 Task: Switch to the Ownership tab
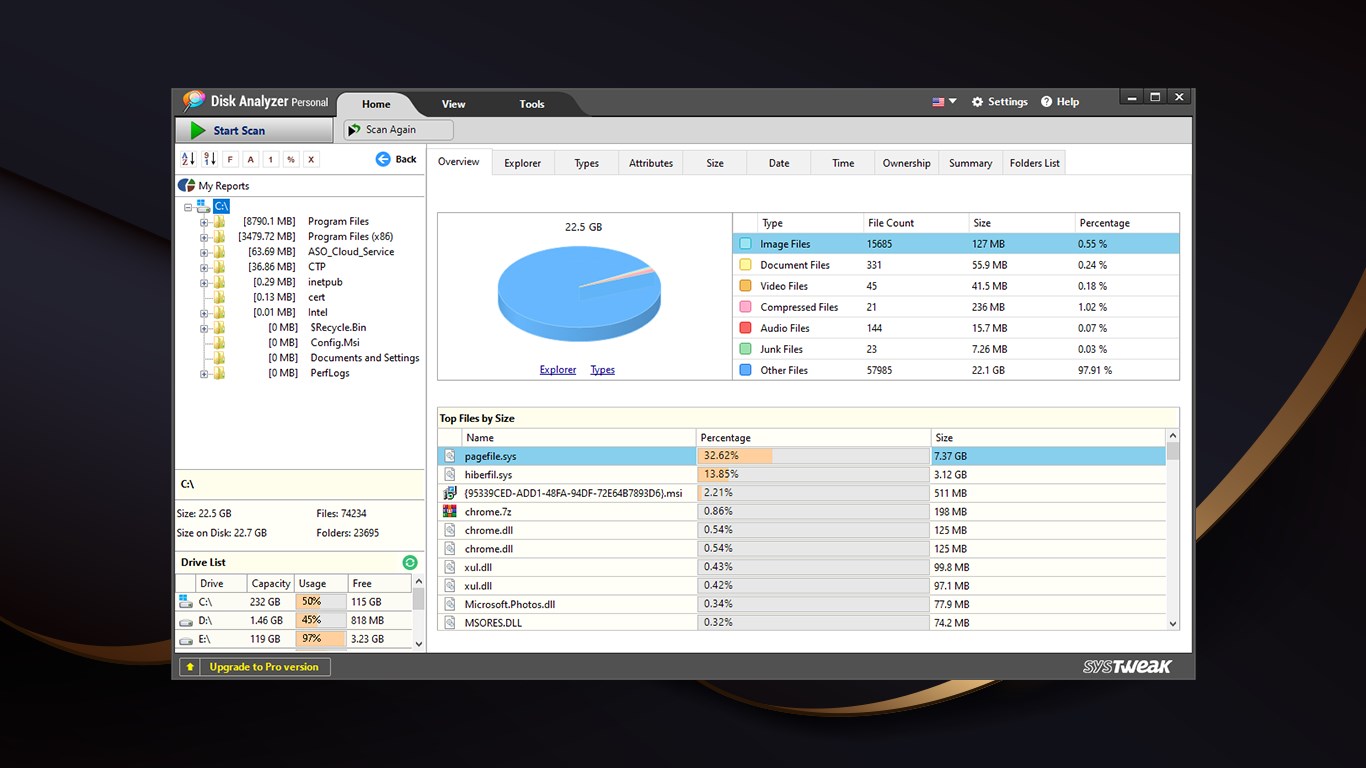point(906,163)
